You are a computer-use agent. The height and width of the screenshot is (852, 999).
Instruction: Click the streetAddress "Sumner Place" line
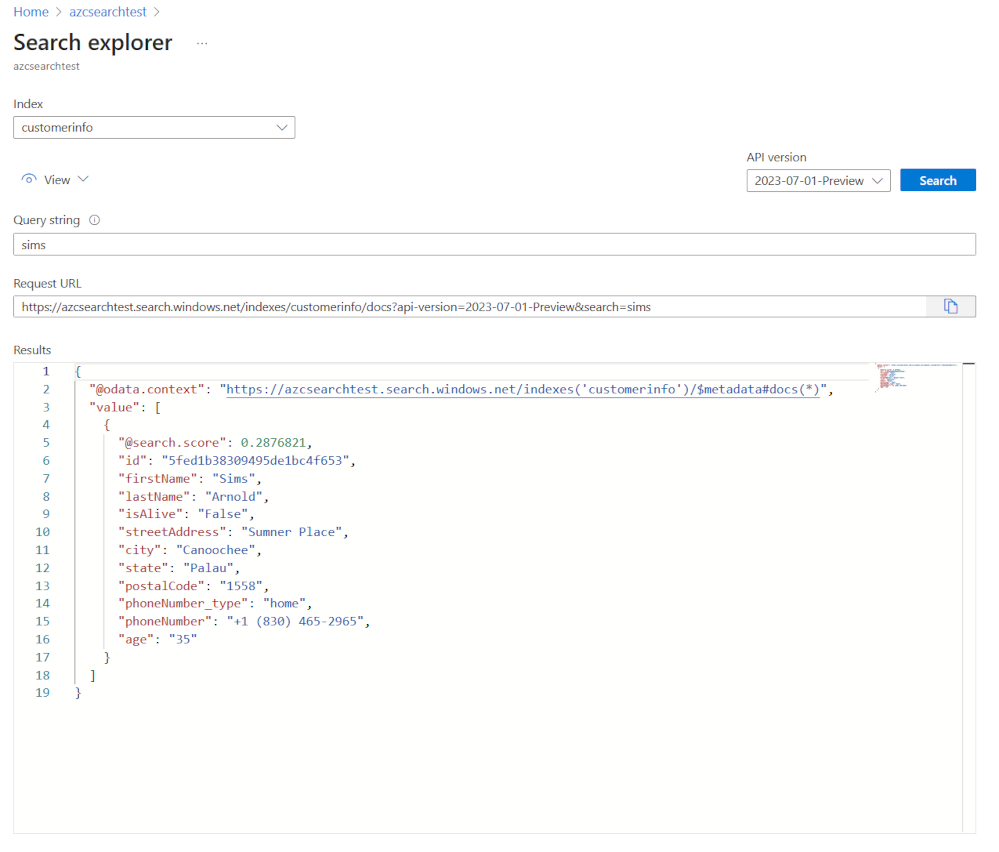coord(233,532)
